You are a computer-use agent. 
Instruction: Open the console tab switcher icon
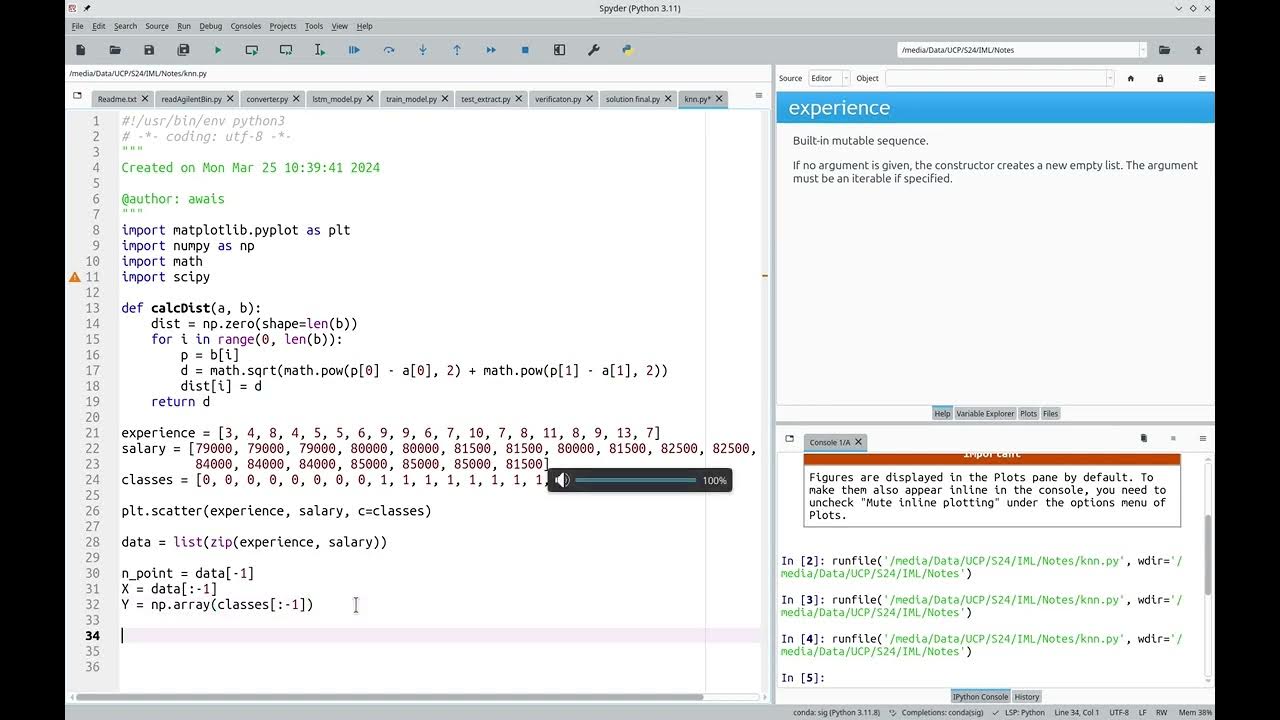(x=789, y=438)
